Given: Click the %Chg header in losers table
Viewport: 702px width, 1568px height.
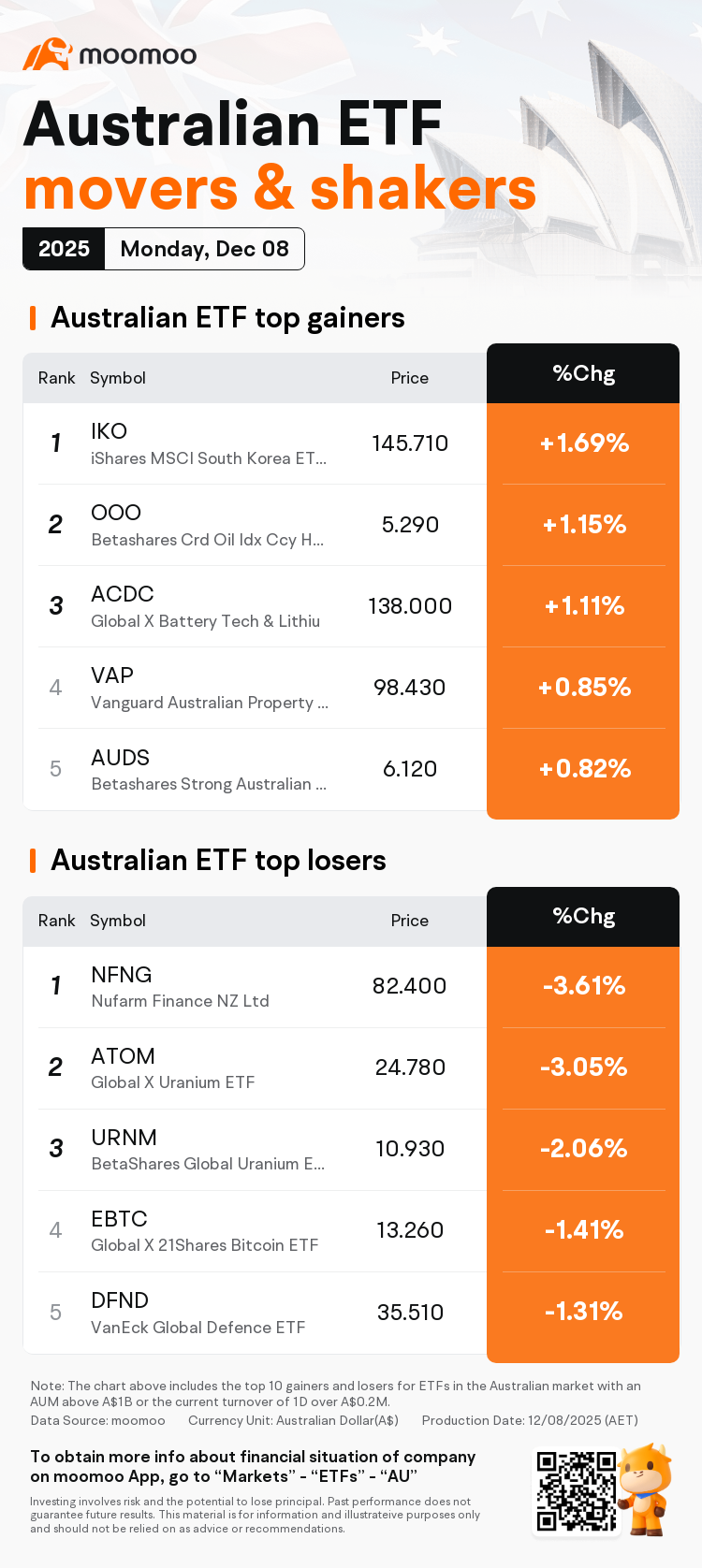Looking at the screenshot, I should click(x=584, y=917).
